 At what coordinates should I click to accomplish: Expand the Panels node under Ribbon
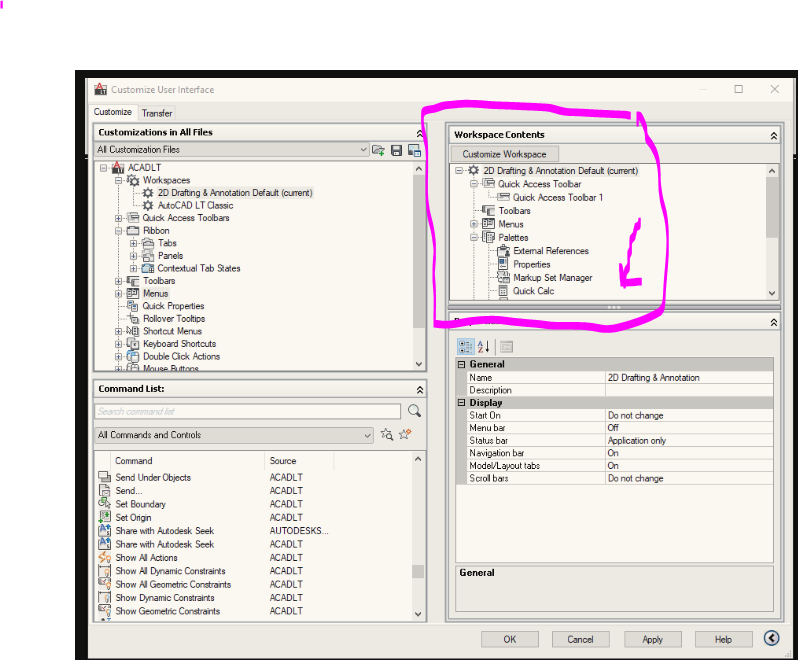tap(133, 256)
